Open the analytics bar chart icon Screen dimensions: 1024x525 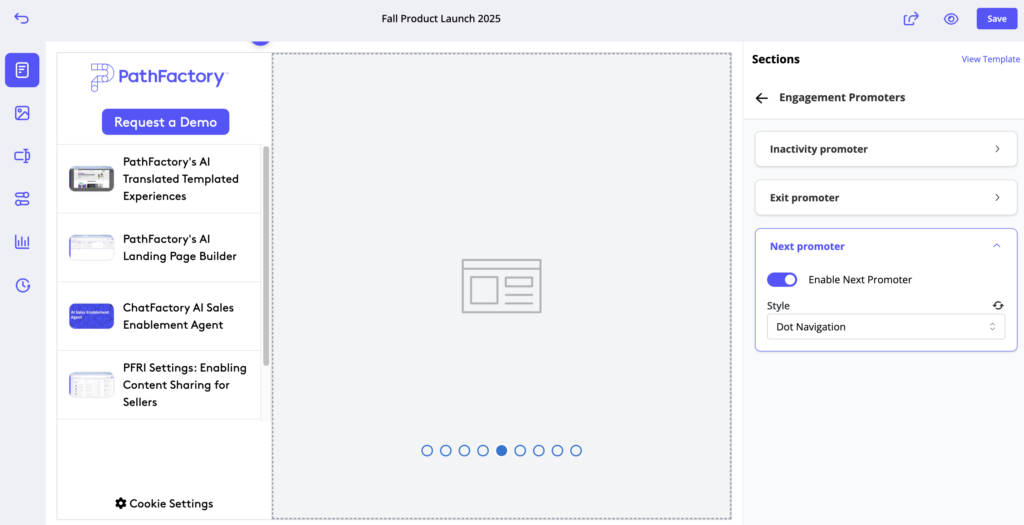22,242
